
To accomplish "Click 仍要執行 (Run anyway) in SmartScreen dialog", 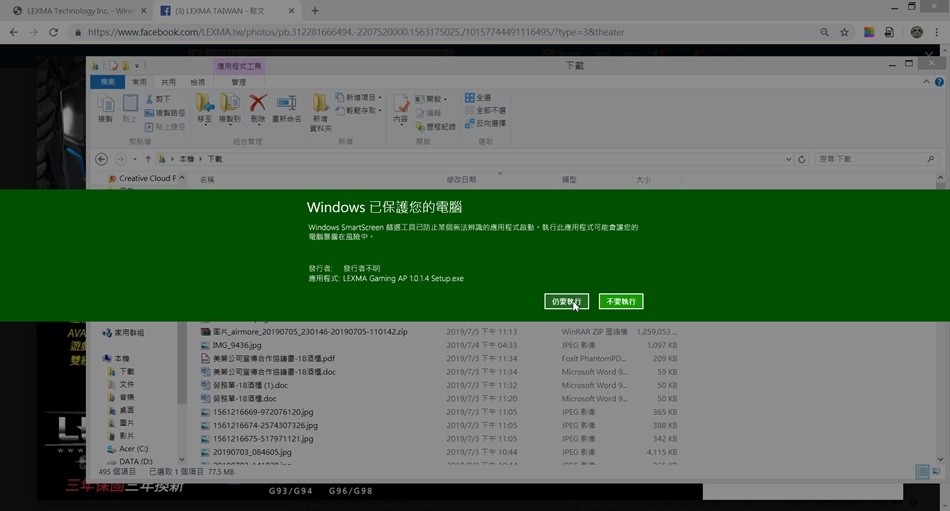I will (x=566, y=301).
